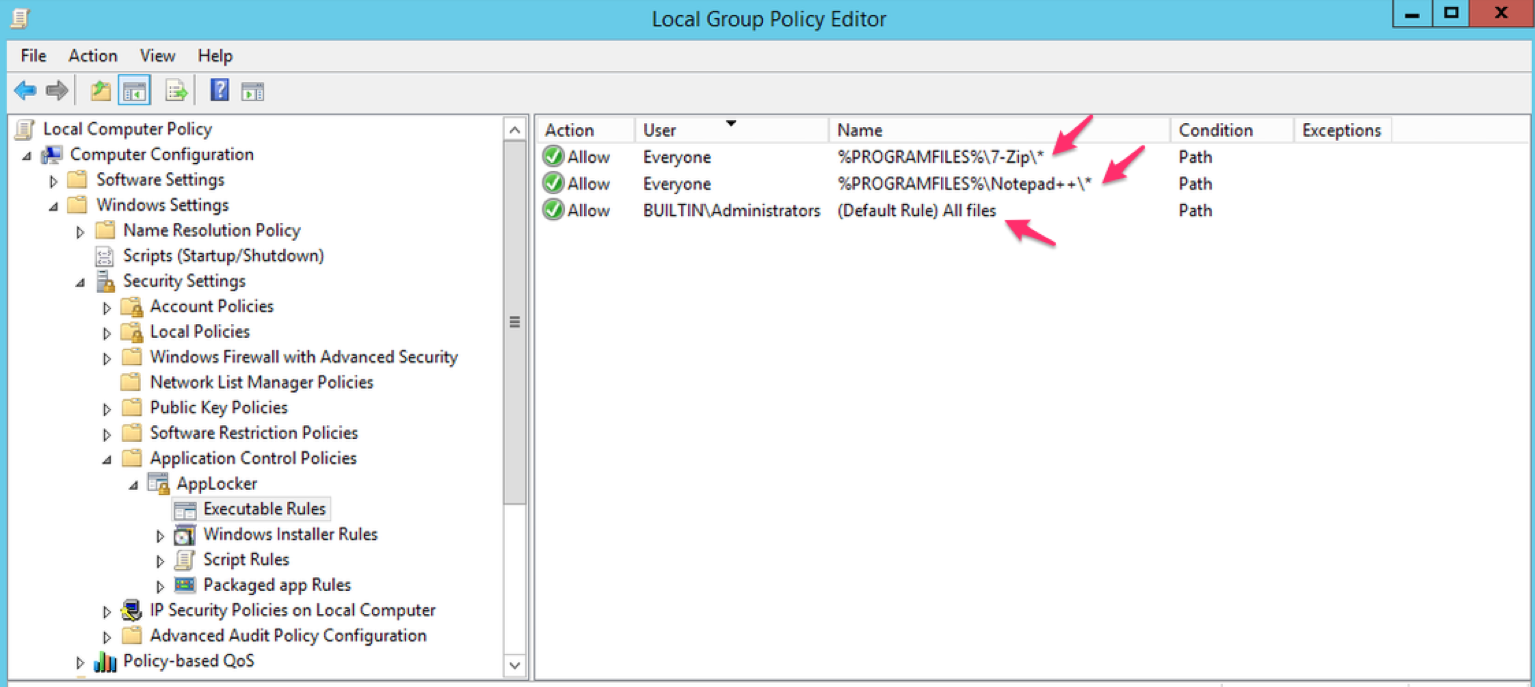Click the up one level folder icon
The image size is (1535, 687).
99,89
